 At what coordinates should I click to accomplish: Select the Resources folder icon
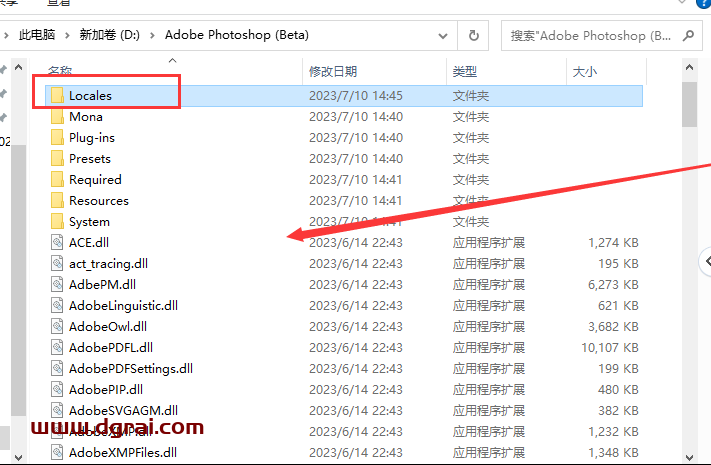57,201
